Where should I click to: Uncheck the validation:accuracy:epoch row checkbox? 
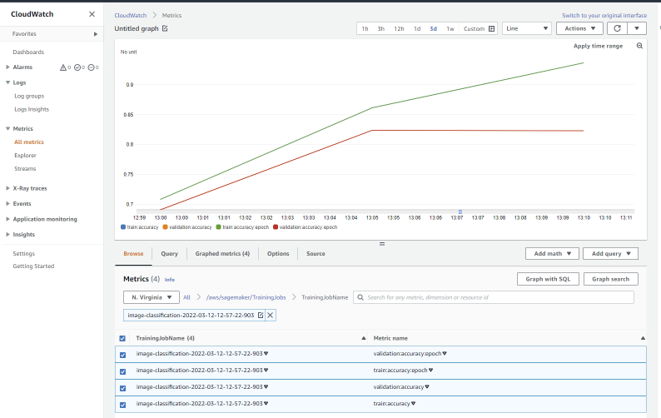coord(123,355)
